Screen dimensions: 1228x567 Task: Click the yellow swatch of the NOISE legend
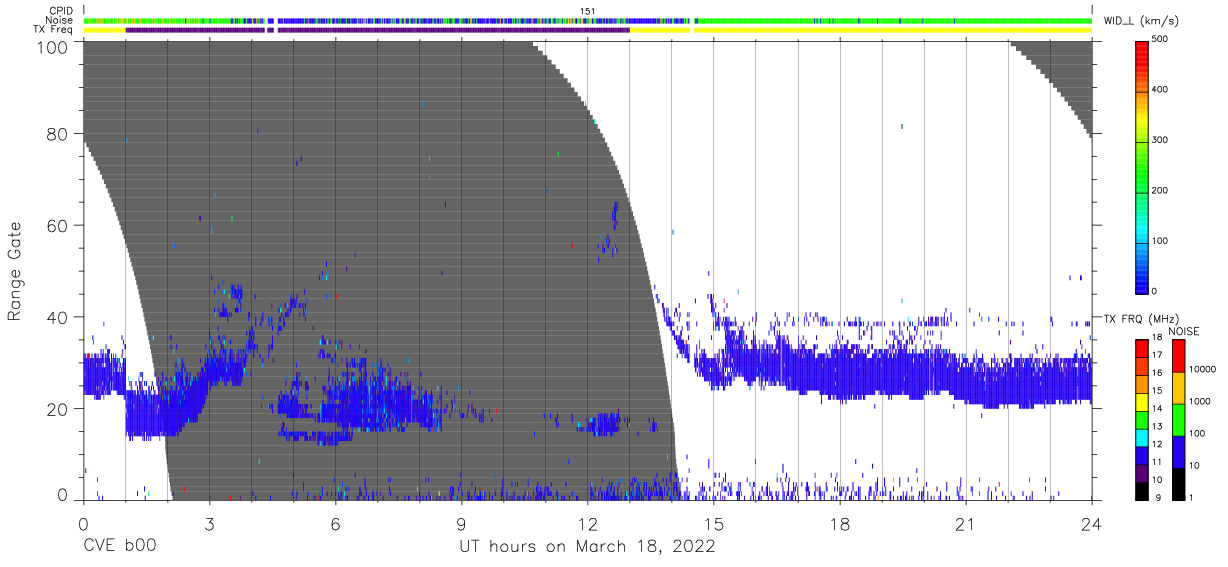pyautogui.click(x=1177, y=387)
